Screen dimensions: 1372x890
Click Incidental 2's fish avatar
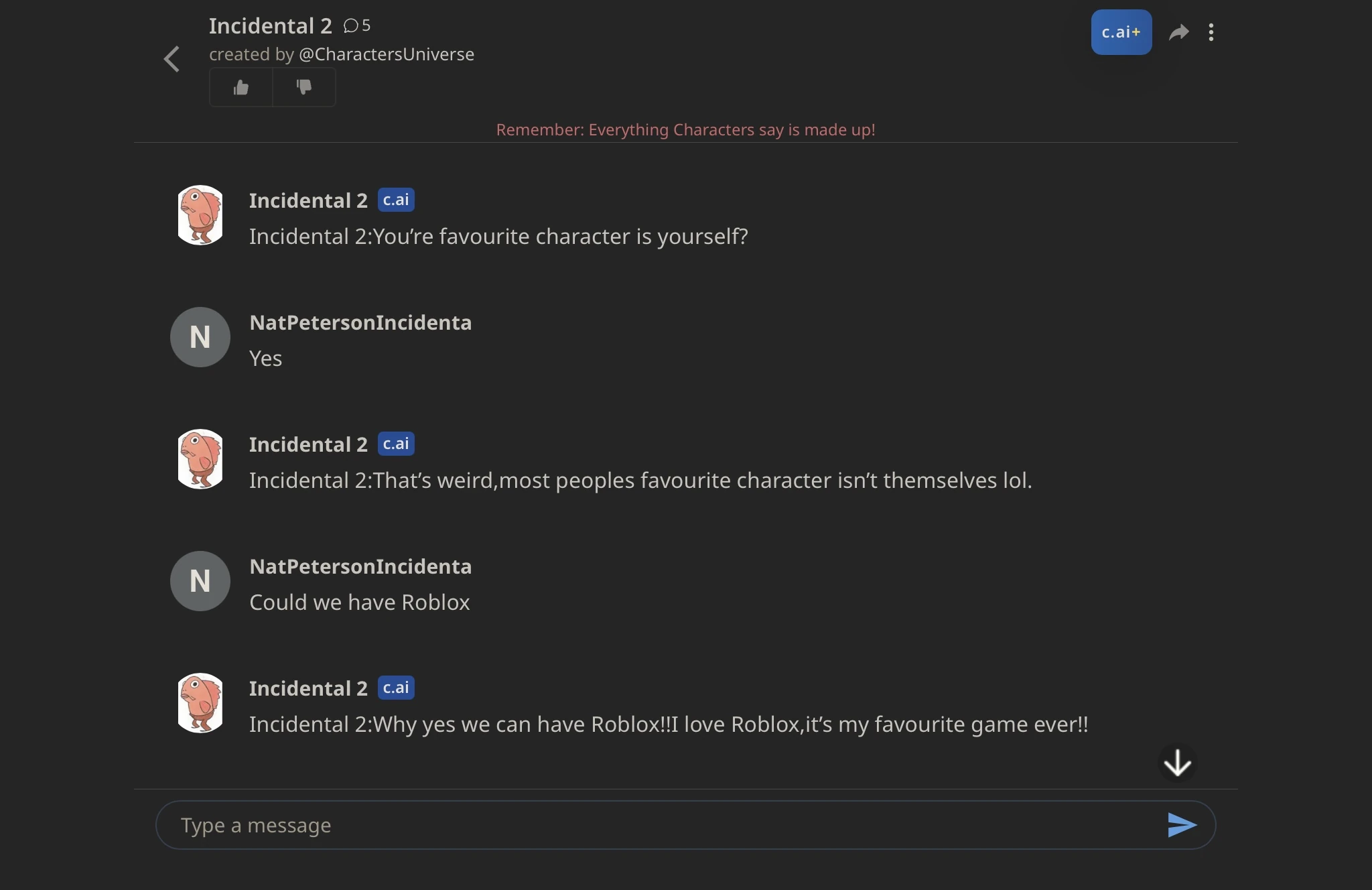coord(200,215)
